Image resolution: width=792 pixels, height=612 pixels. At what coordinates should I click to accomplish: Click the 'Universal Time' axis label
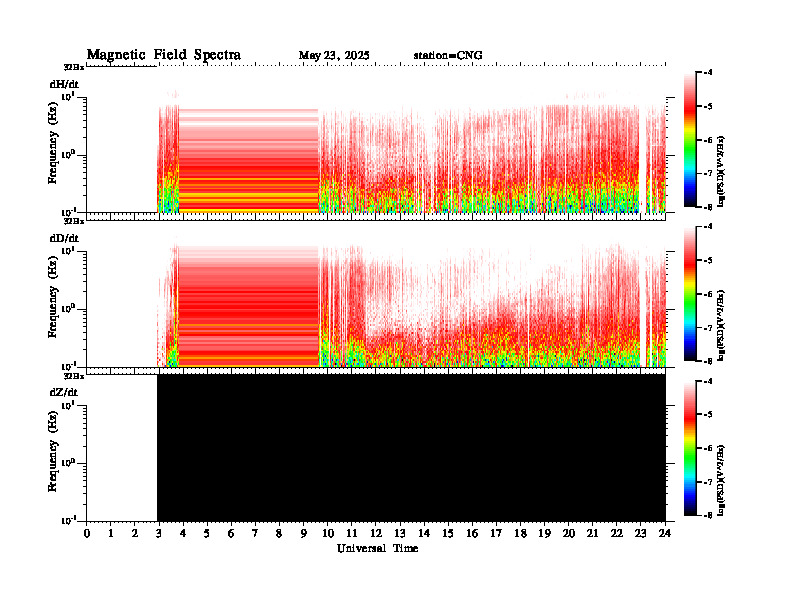coord(377,548)
